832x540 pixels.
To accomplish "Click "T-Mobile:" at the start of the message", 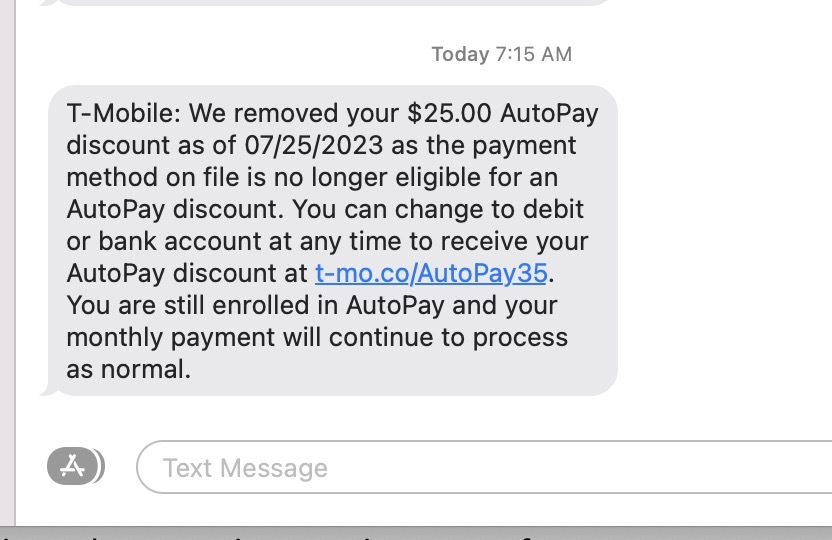I will (x=121, y=112).
